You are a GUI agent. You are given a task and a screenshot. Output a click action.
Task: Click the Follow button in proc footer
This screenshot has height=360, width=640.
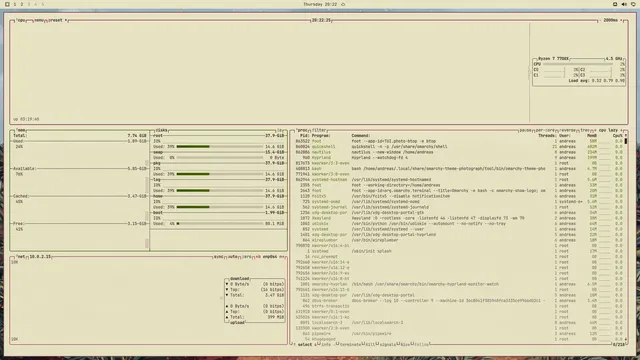coord(421,344)
